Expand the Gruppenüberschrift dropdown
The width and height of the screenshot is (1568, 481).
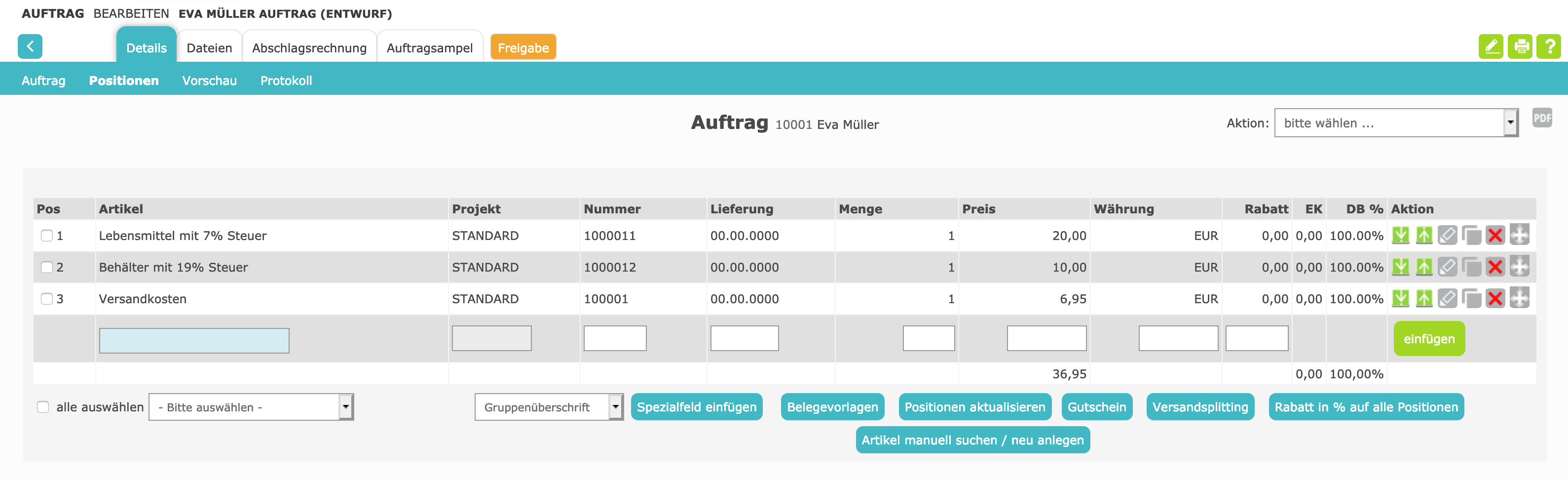[549, 406]
